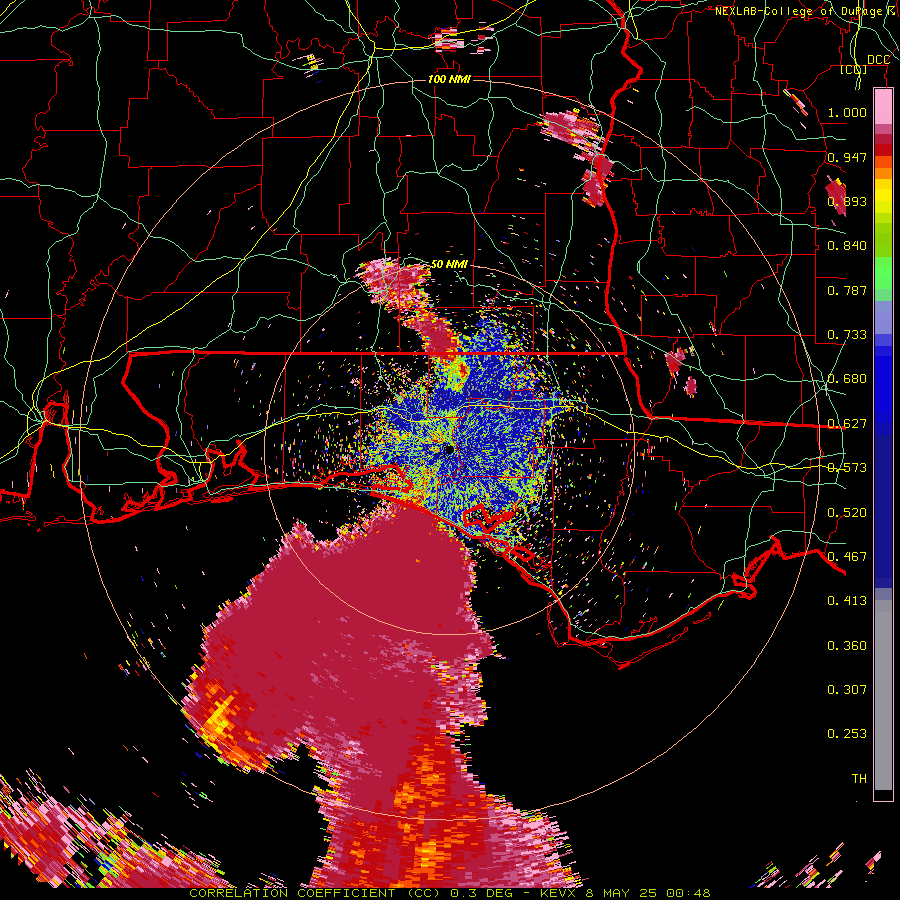Click the DCC label above the color scale
Screen dimensions: 900x900
coord(878,60)
